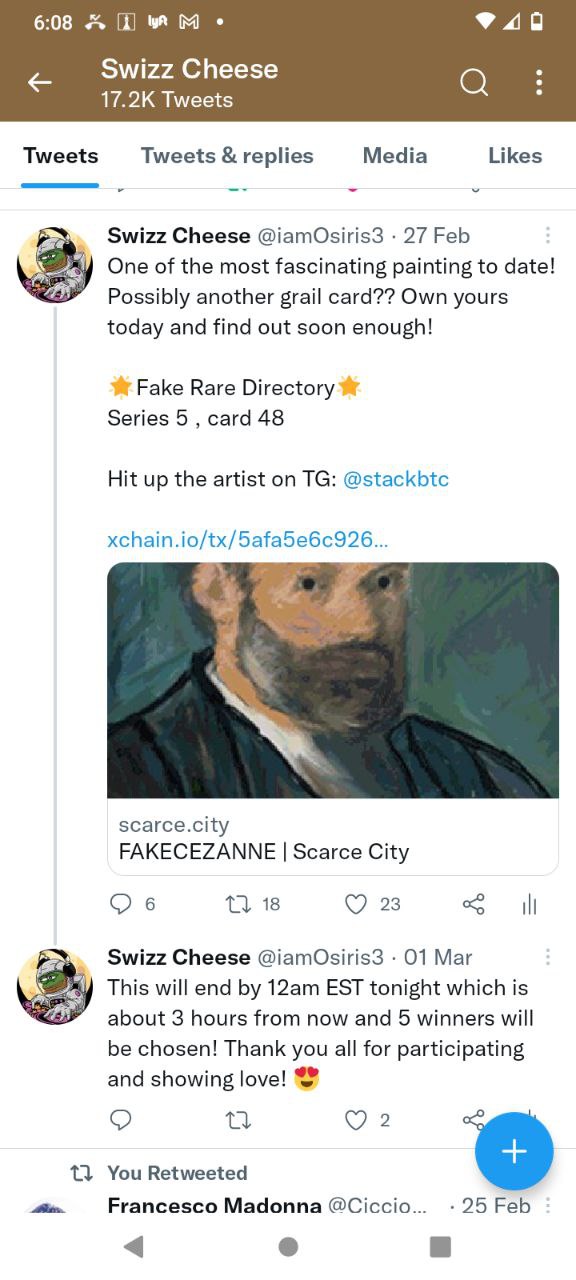576x1280 pixels.
Task: Open search on Swizz Cheese profile
Action: 474,83
